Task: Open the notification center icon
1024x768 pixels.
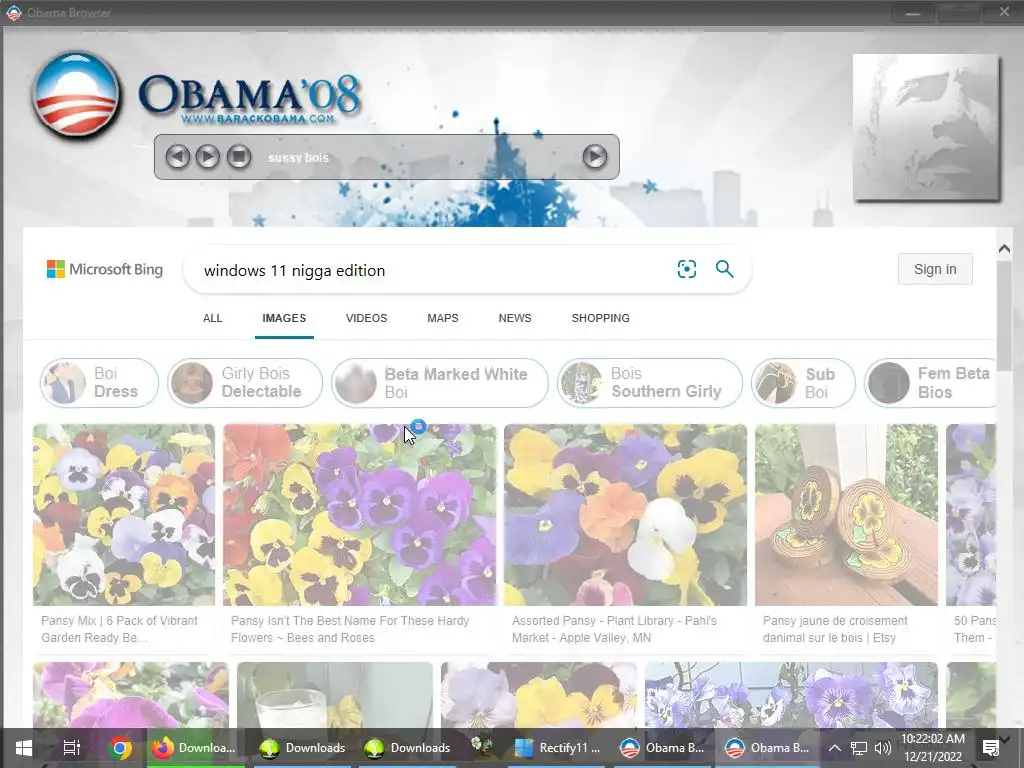Action: [991, 748]
